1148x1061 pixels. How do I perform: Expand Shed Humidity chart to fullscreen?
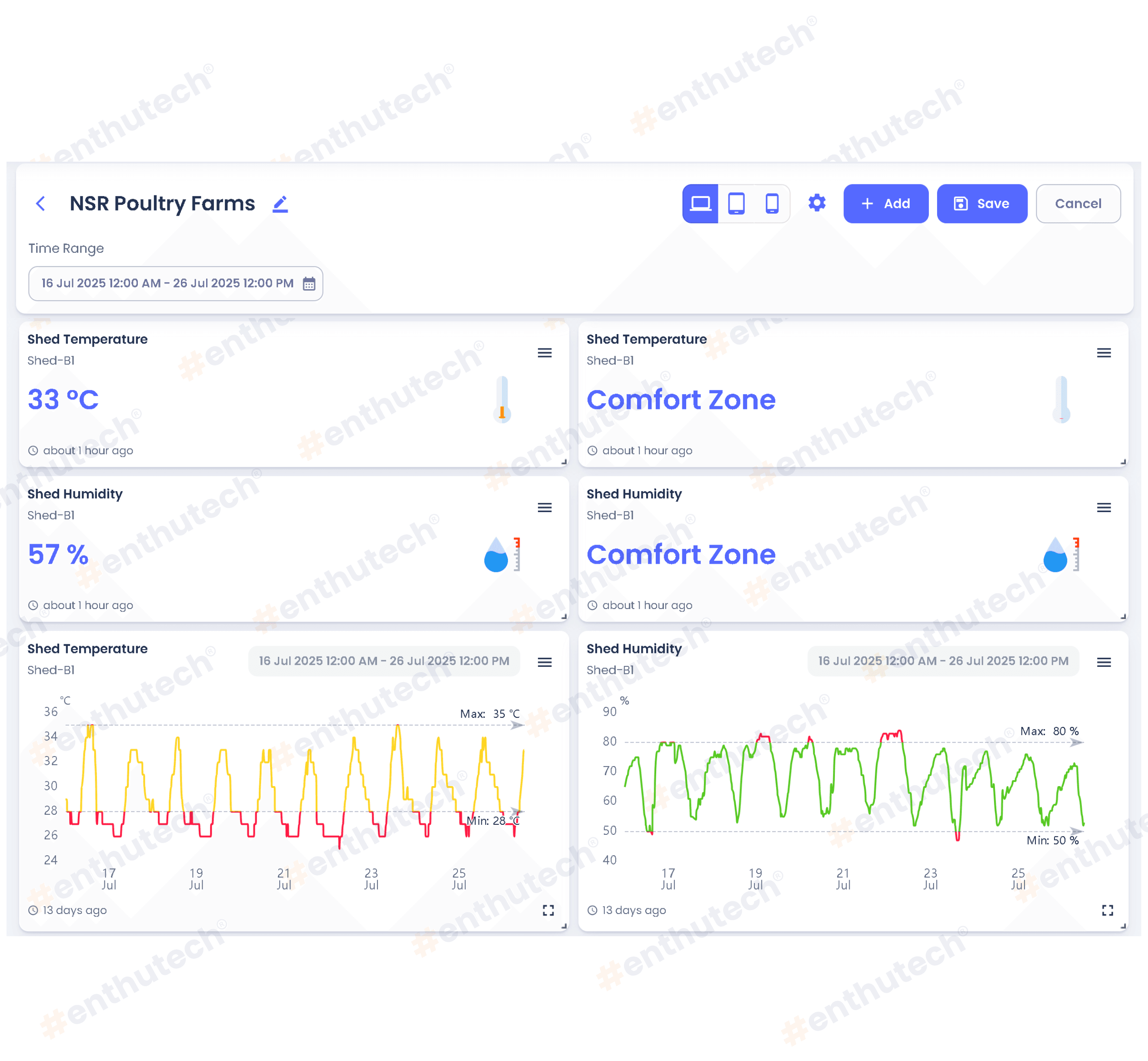click(x=1107, y=910)
